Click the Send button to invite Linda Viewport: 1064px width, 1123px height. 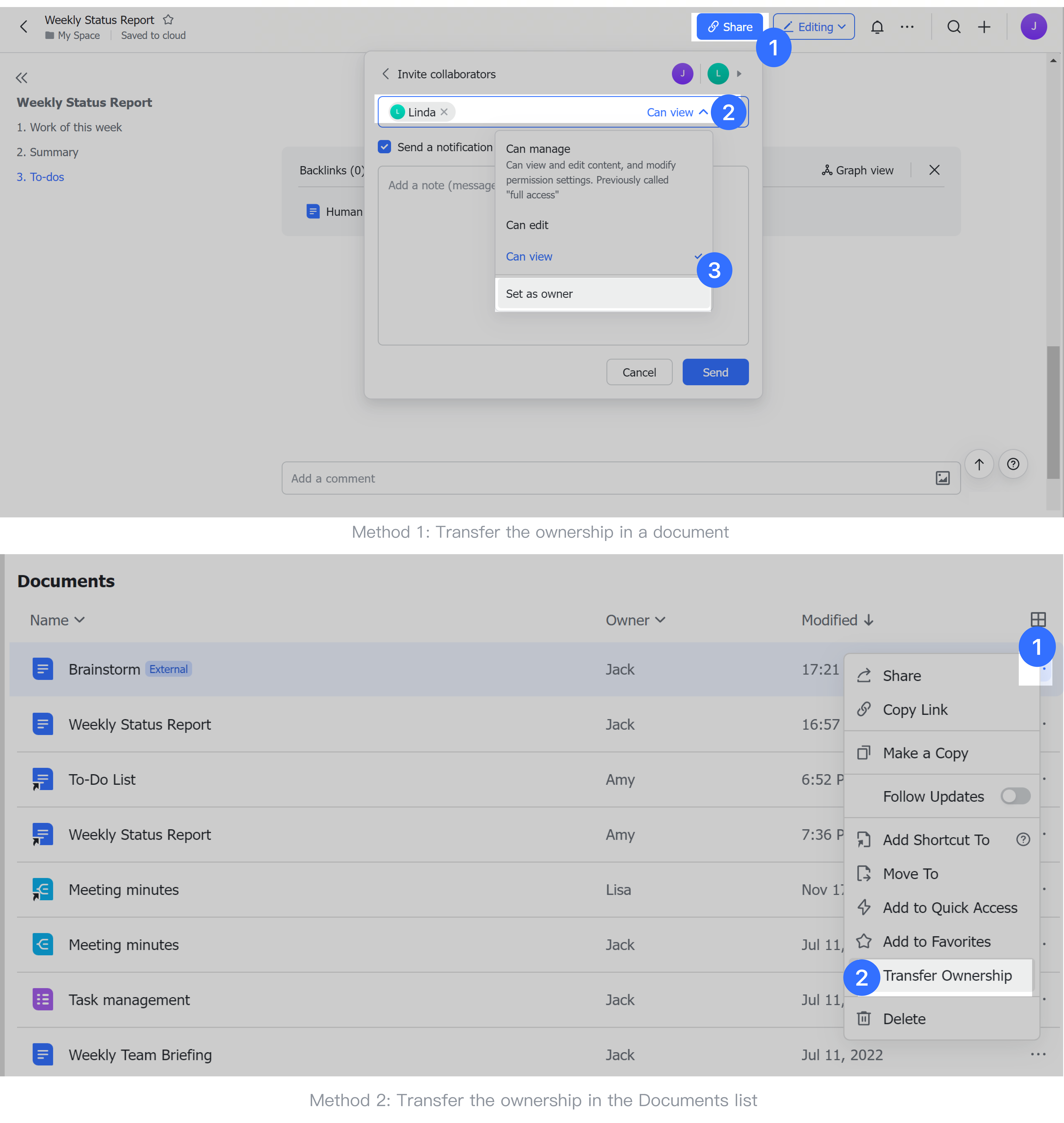coord(715,372)
